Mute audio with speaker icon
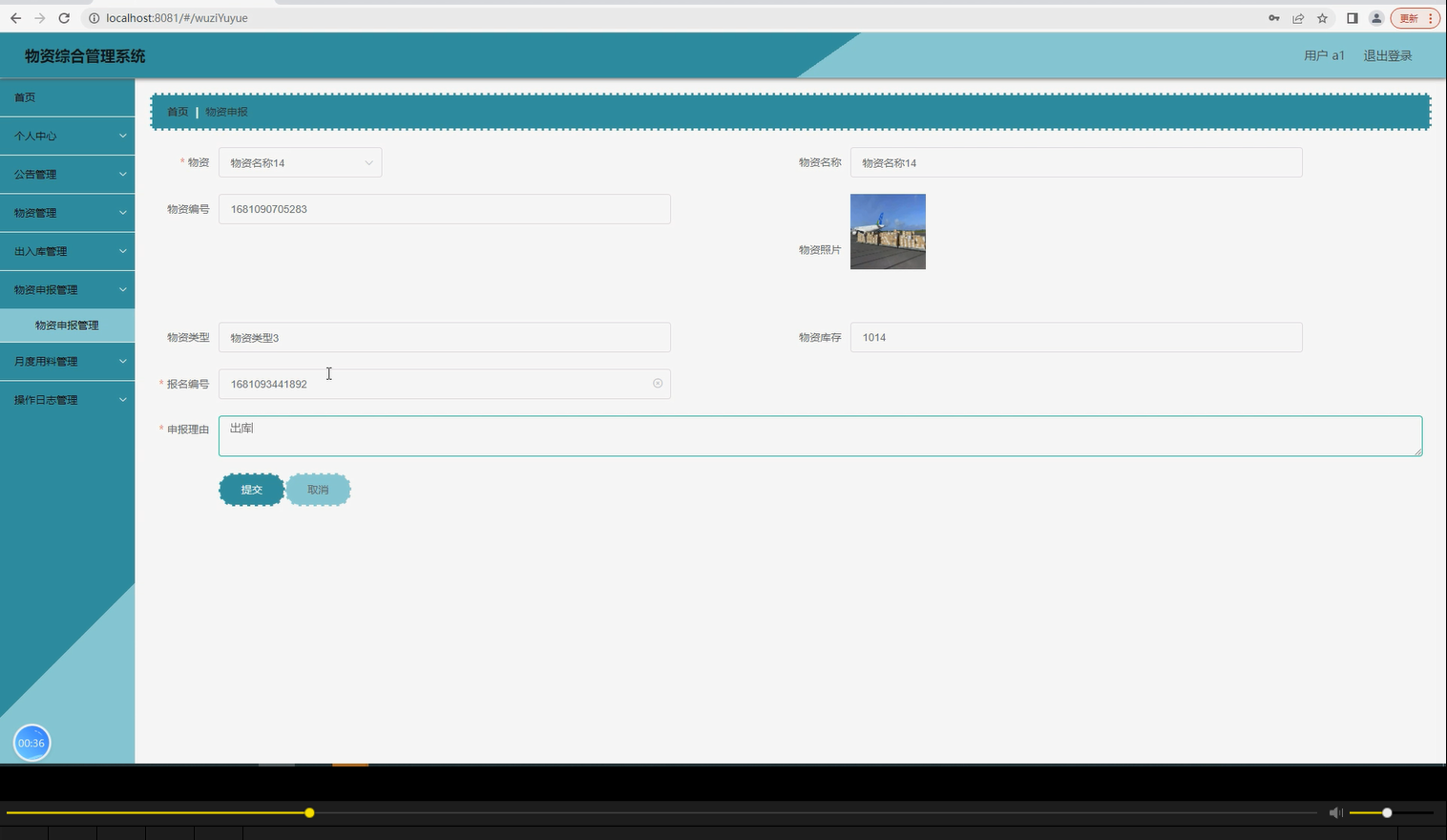Viewport: 1447px width, 840px height. tap(1335, 812)
